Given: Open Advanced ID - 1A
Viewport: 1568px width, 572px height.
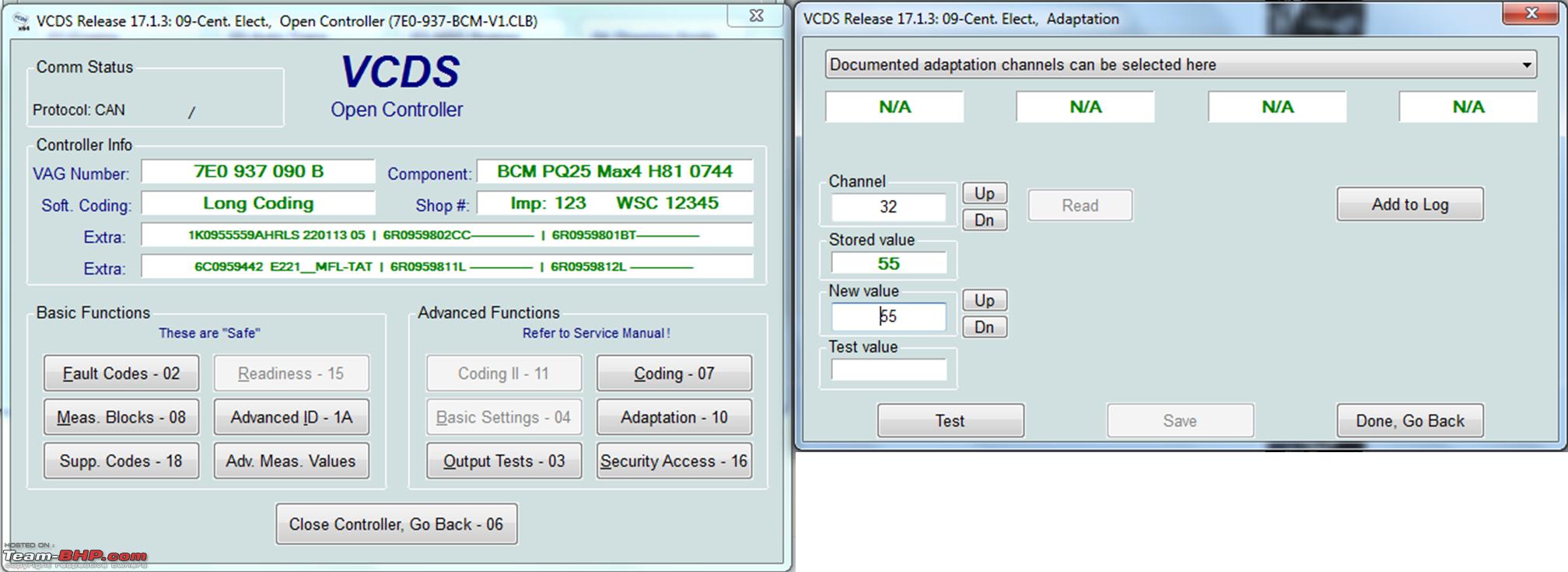Looking at the screenshot, I should click(292, 417).
